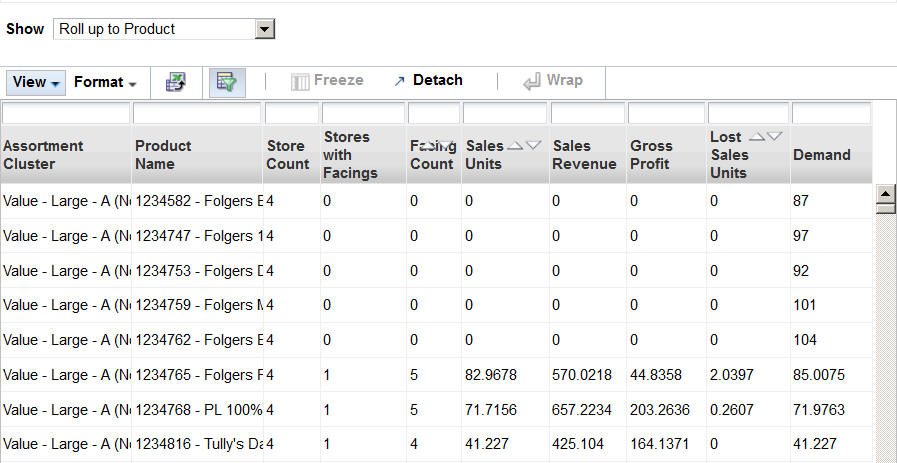897x463 pixels.
Task: Click Sales Revenue value 657.2234
Action: click(x=582, y=410)
